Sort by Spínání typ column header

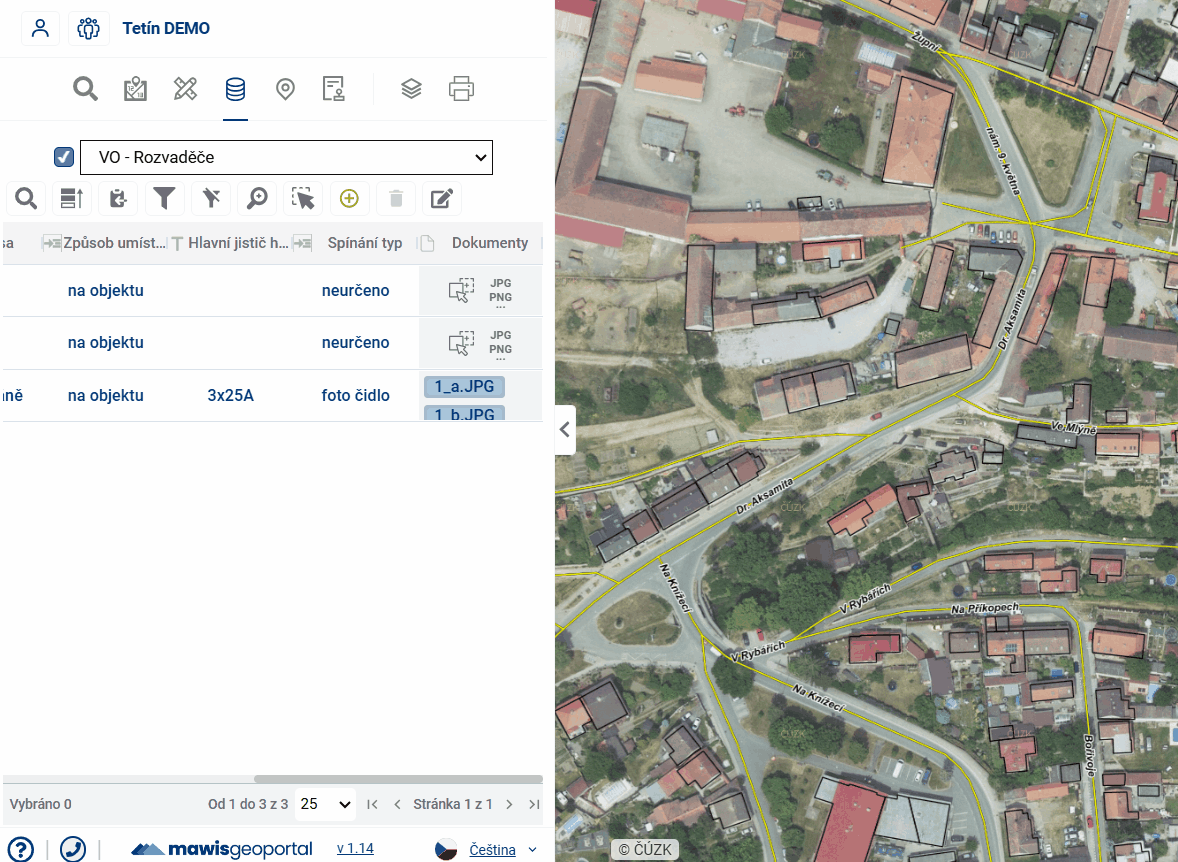pos(364,243)
